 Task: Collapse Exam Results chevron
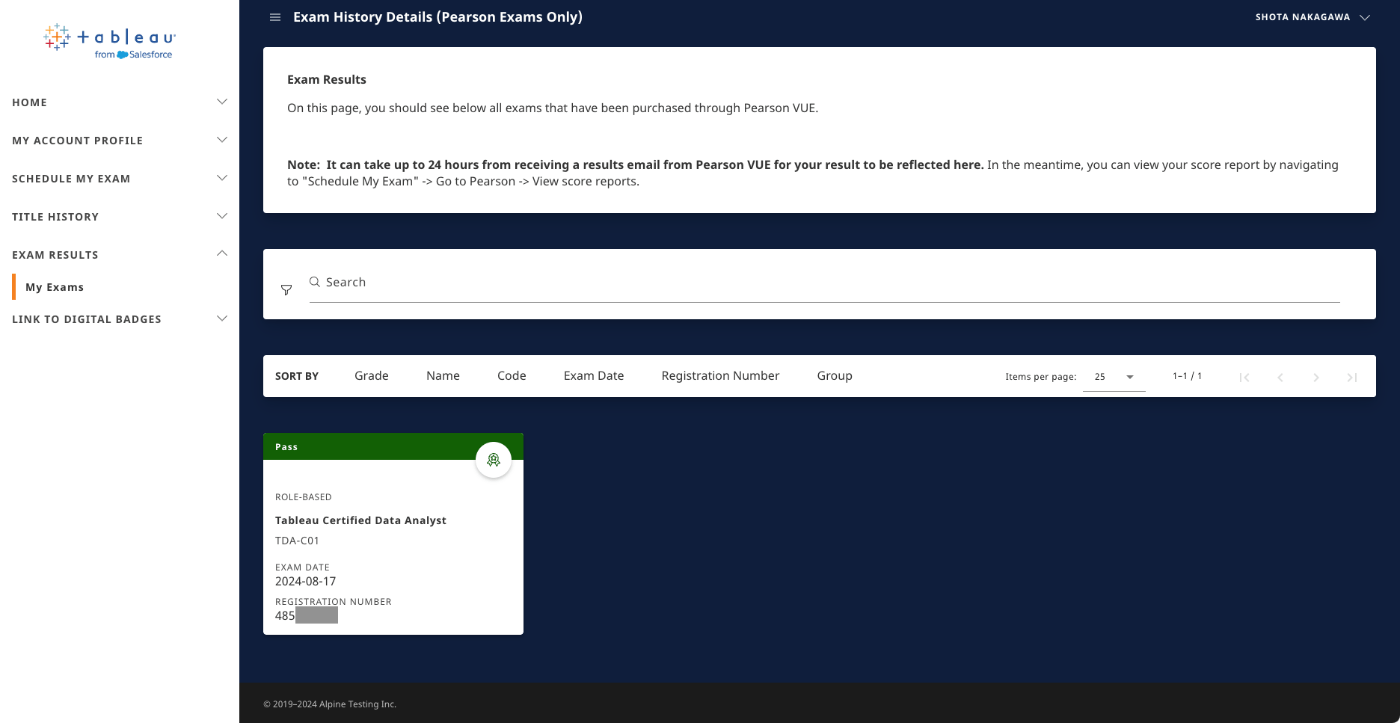[222, 254]
